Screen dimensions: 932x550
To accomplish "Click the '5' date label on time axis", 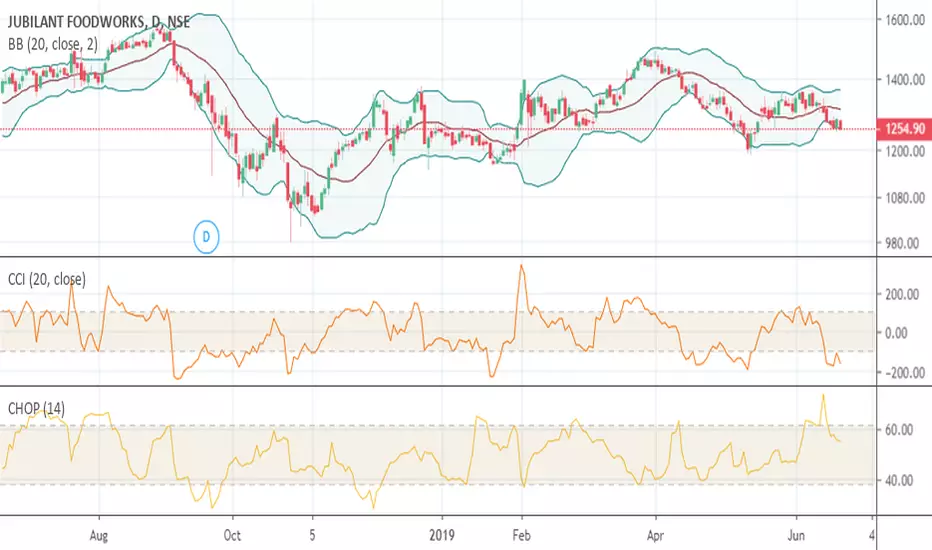I will pyautogui.click(x=312, y=536).
